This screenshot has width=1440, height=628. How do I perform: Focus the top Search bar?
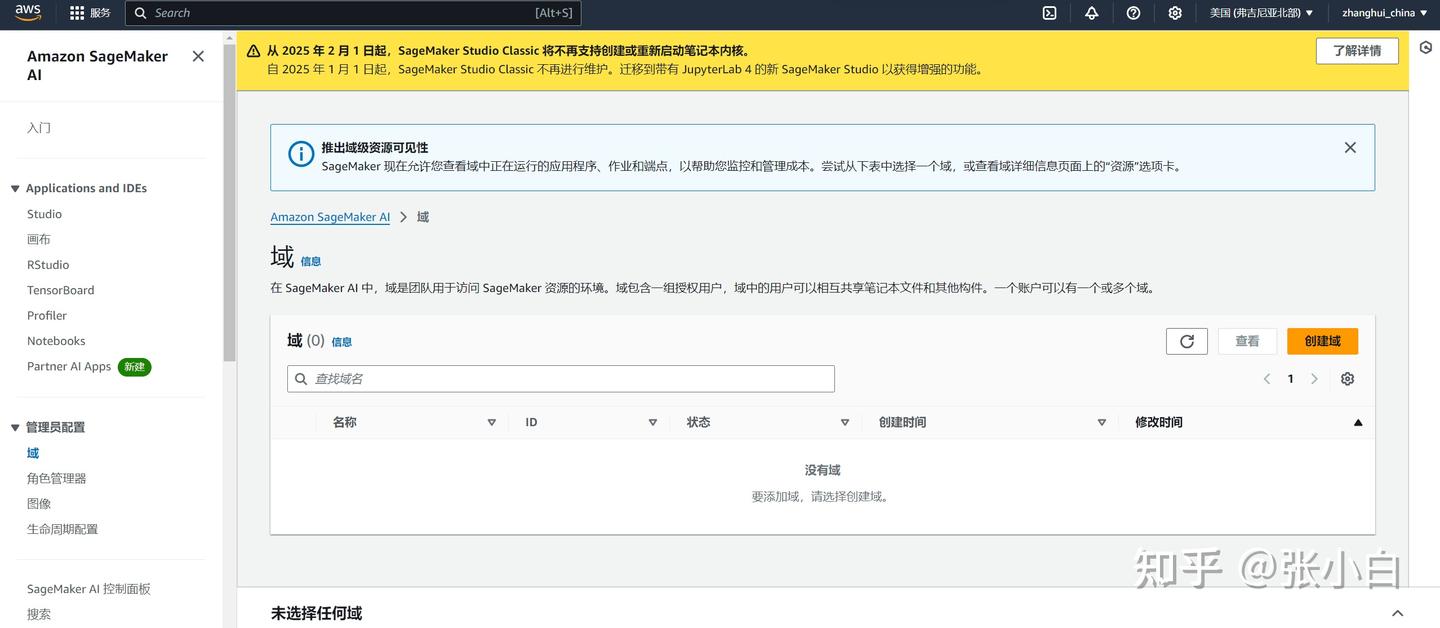[x=353, y=13]
